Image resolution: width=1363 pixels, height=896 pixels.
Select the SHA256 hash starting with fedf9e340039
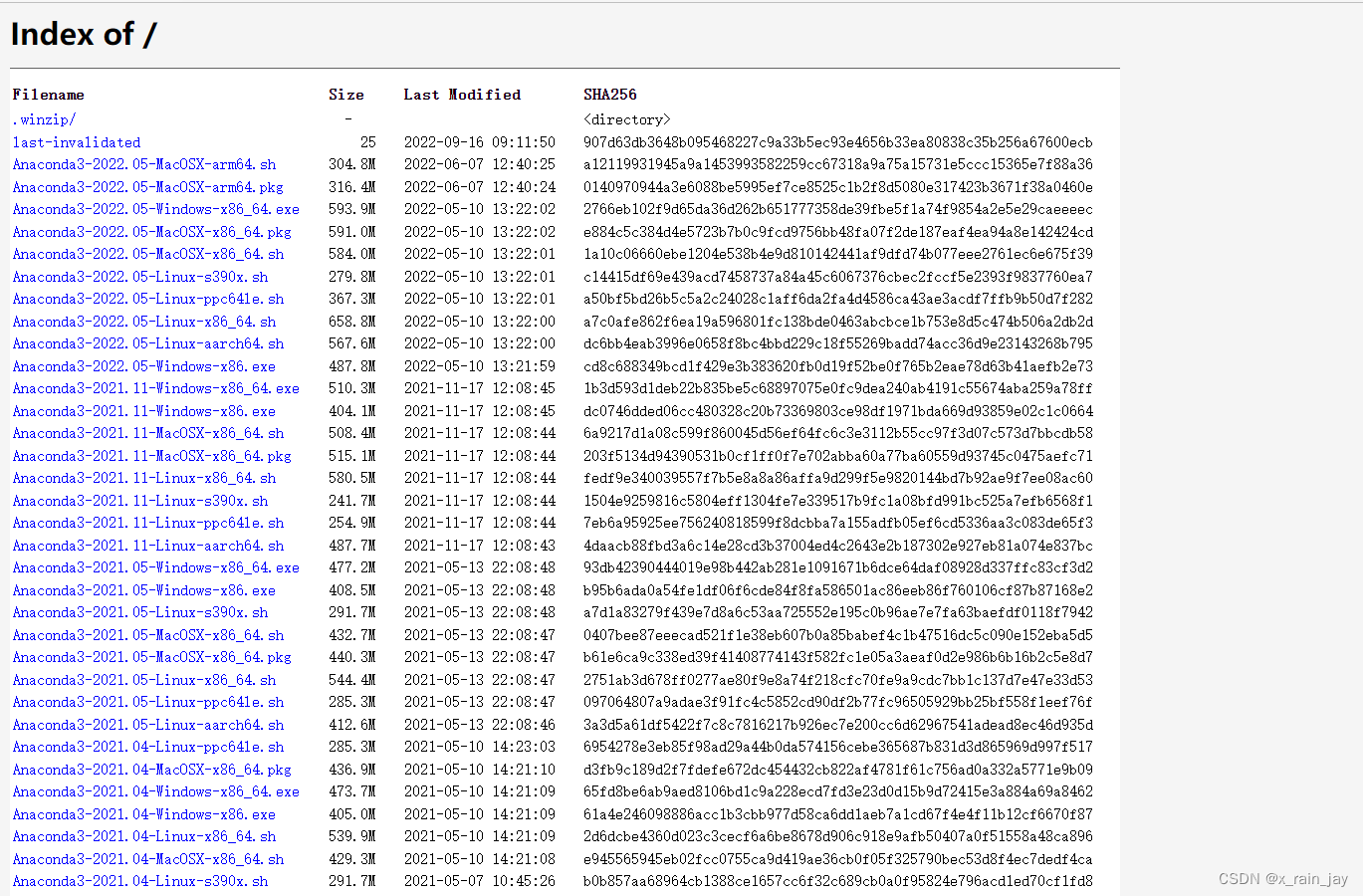[838, 478]
